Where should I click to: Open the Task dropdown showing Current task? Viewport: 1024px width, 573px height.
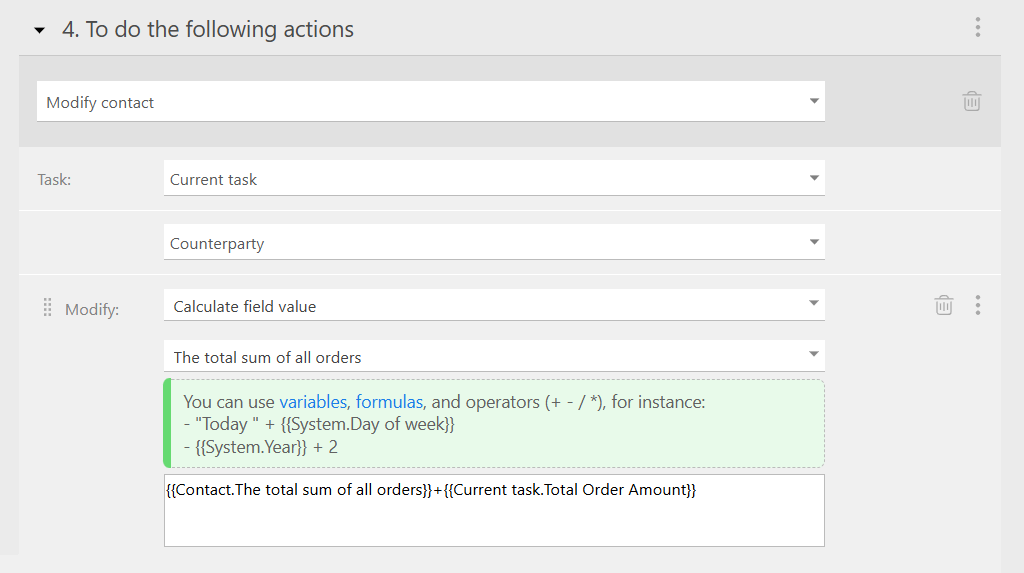[494, 178]
